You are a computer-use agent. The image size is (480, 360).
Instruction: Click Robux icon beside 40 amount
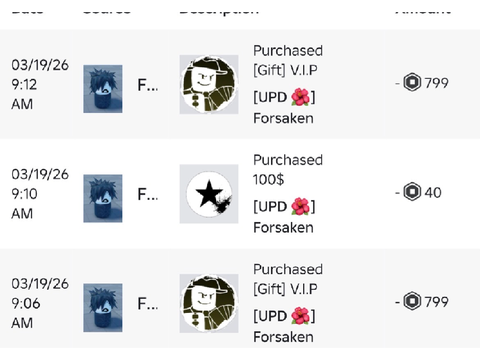pyautogui.click(x=412, y=192)
